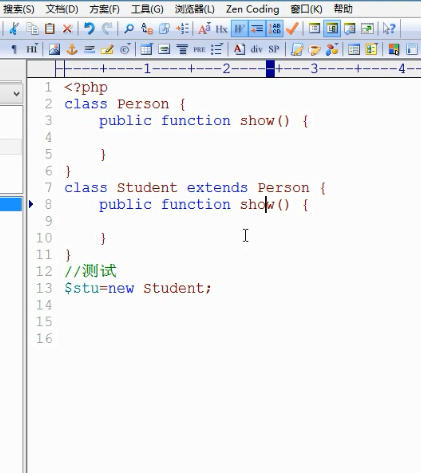Click the SP span tag button
This screenshot has height=473, width=421.
pyautogui.click(x=274, y=49)
